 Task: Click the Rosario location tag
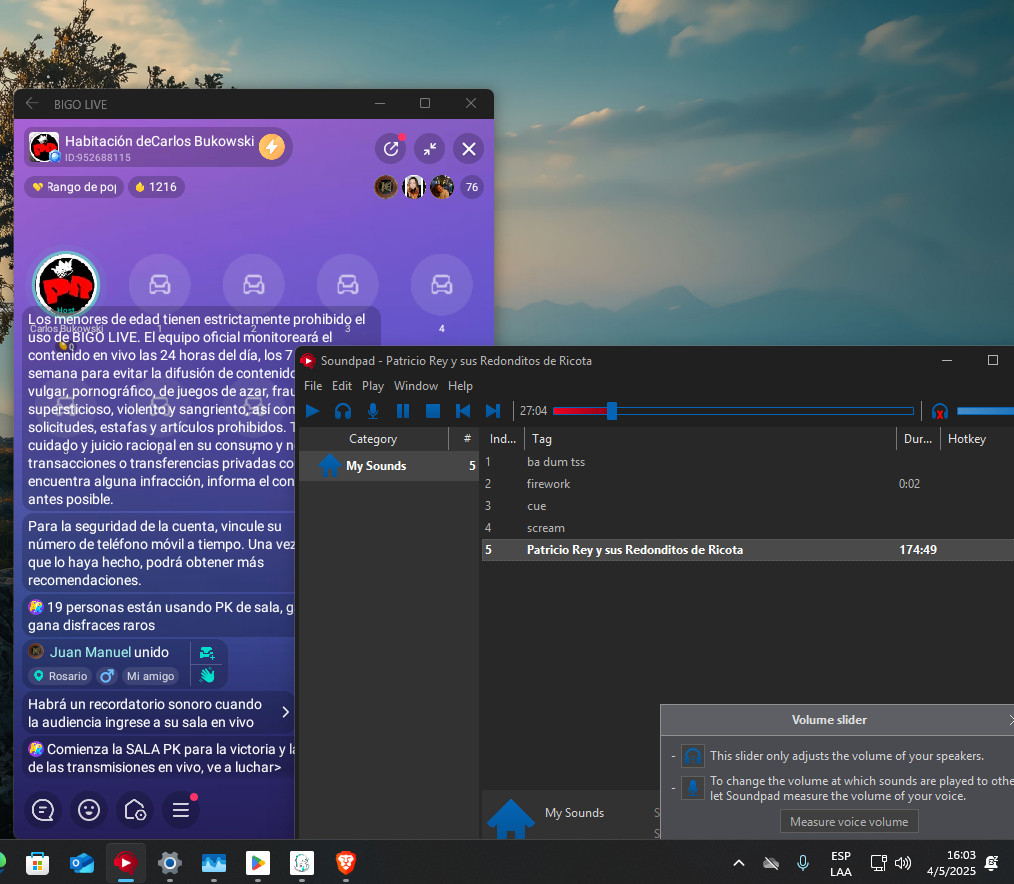61,676
